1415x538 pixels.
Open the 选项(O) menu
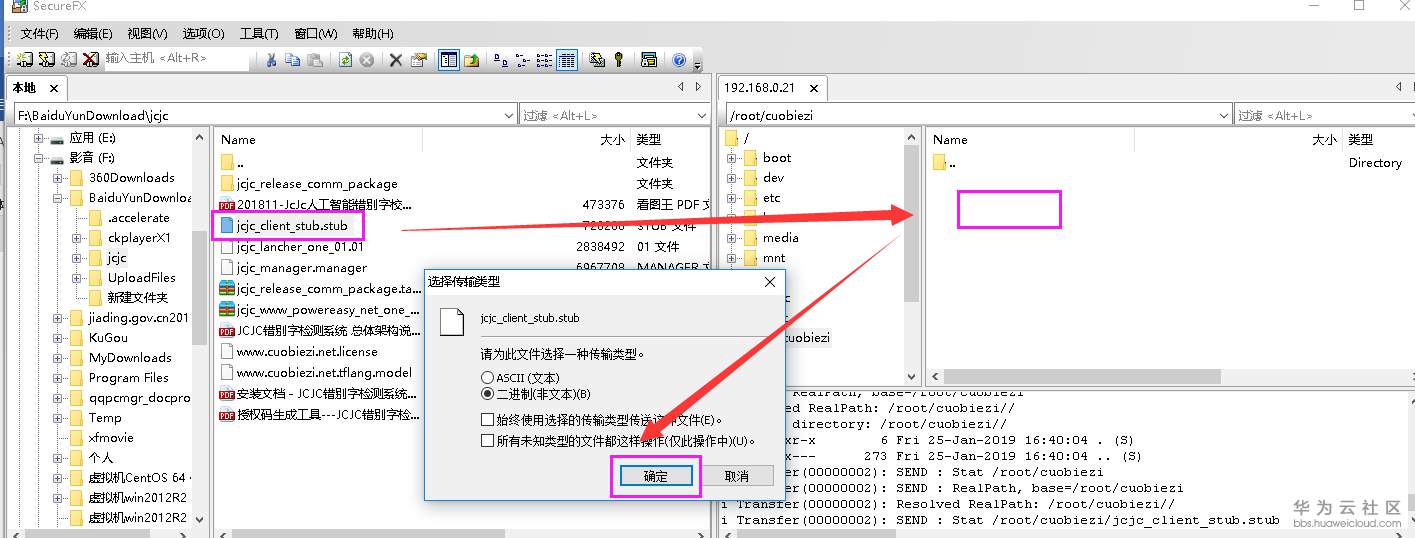pyautogui.click(x=203, y=34)
